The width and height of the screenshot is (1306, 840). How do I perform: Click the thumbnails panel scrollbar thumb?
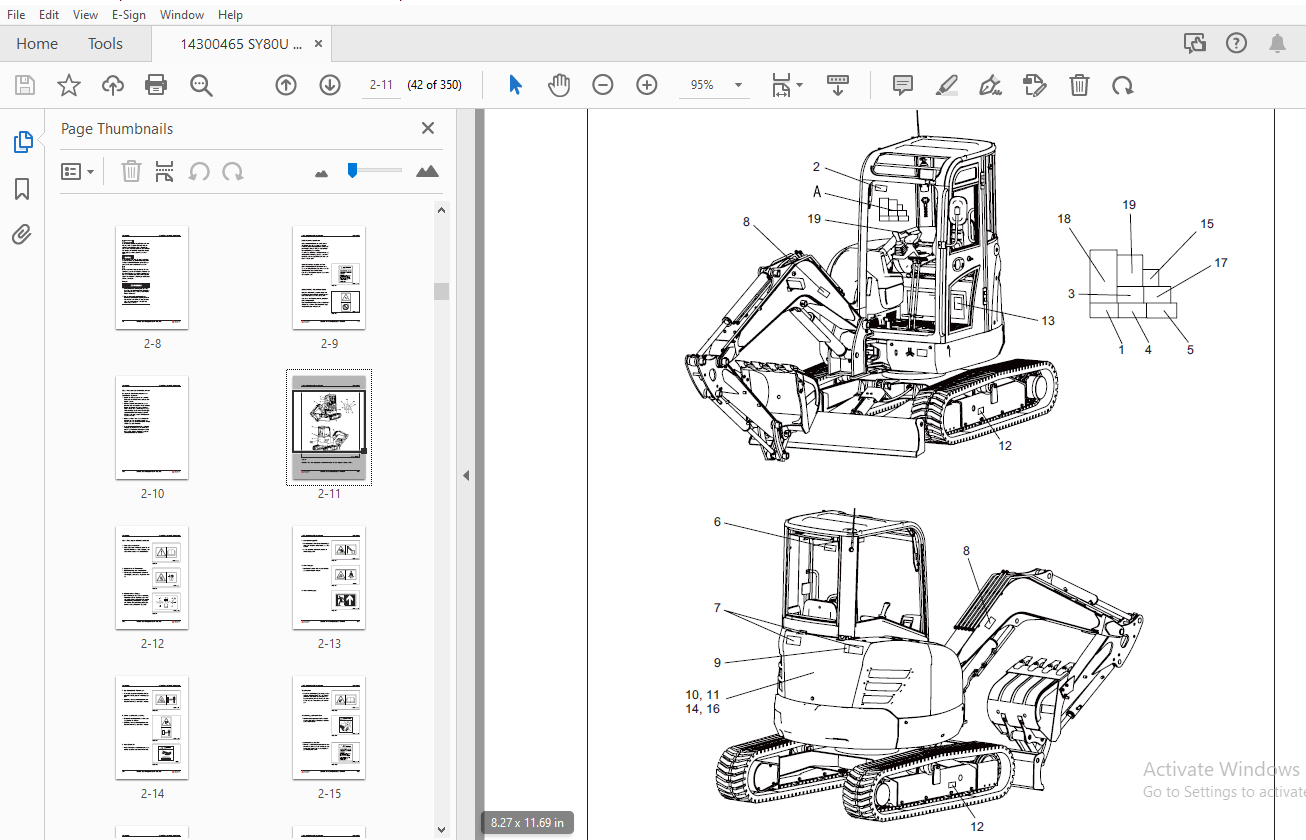tap(441, 291)
